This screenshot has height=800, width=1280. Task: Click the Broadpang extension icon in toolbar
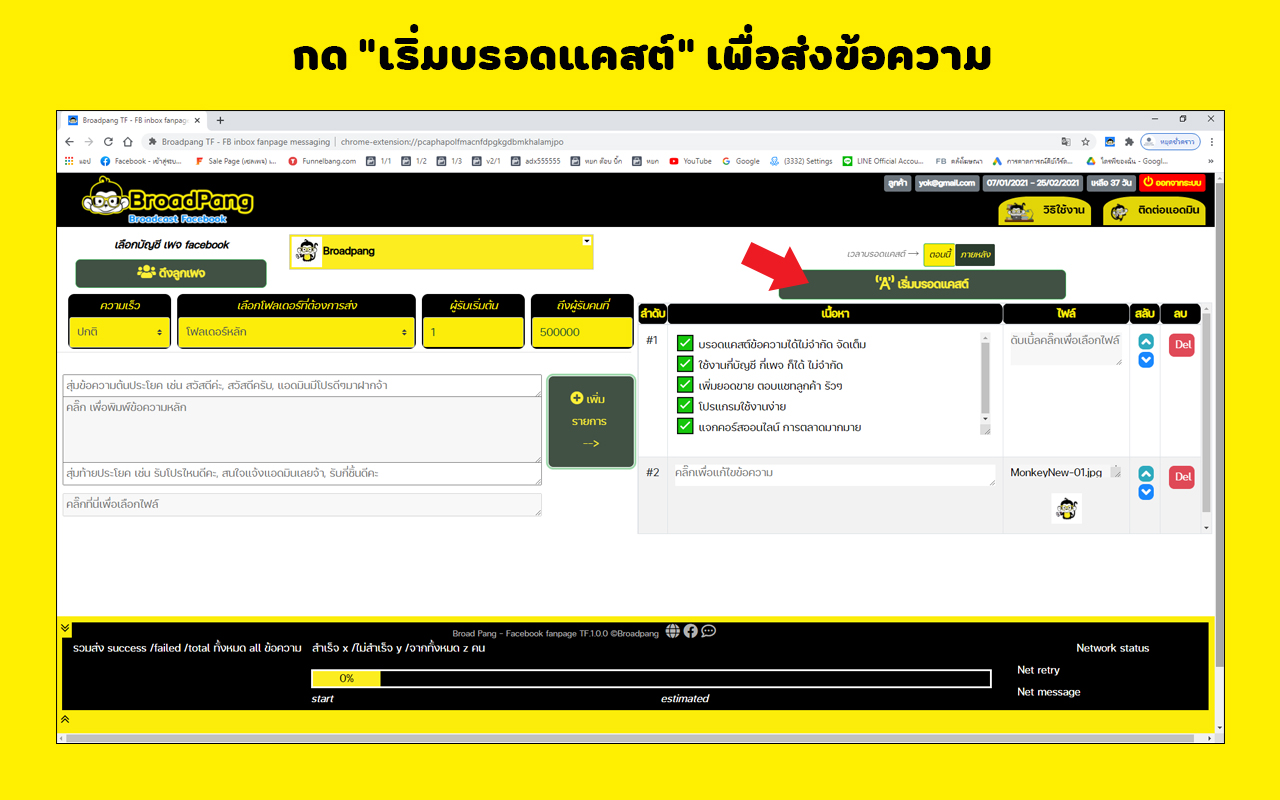(1110, 142)
